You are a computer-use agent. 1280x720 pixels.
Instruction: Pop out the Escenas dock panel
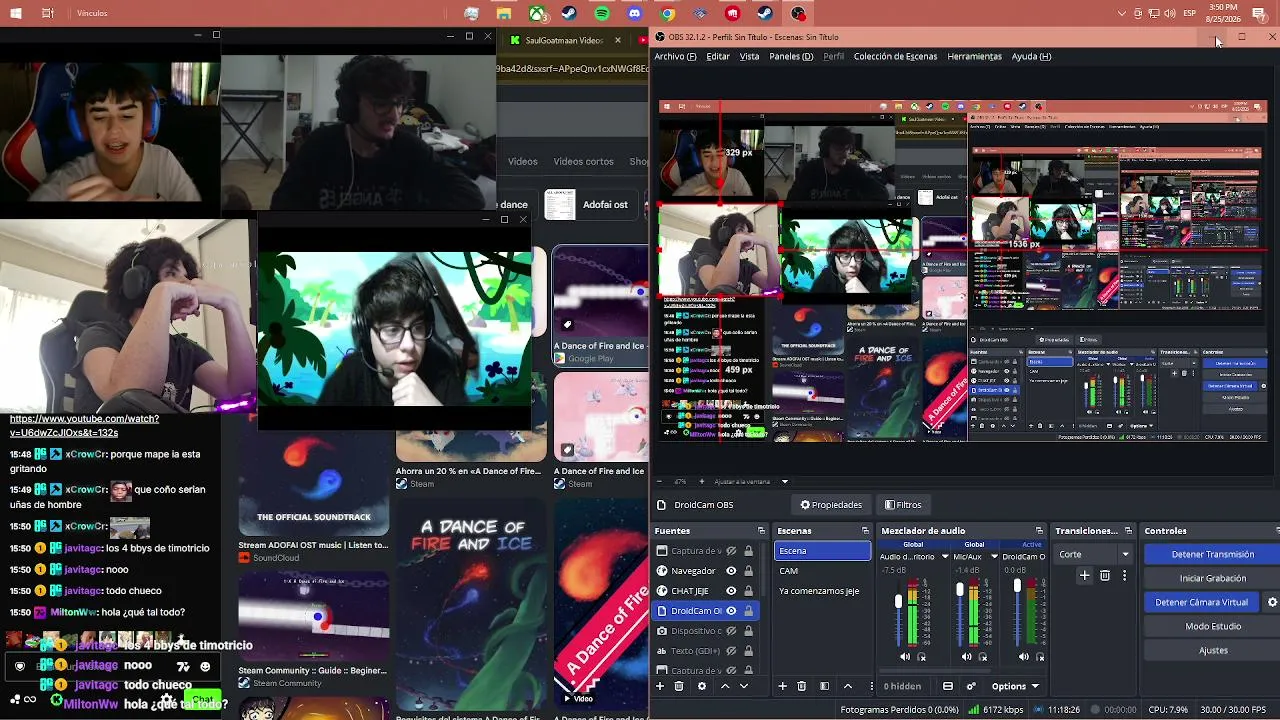[865, 531]
